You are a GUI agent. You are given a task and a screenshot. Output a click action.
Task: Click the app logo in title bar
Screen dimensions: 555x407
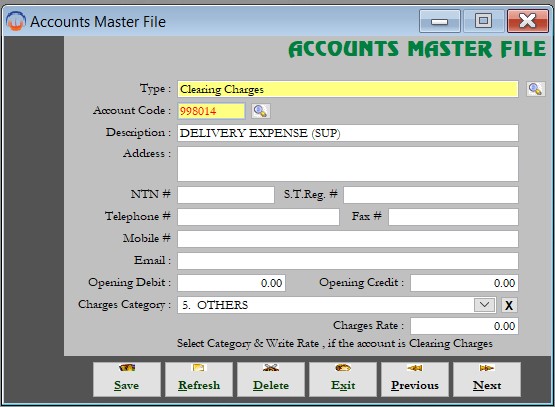[x=16, y=21]
